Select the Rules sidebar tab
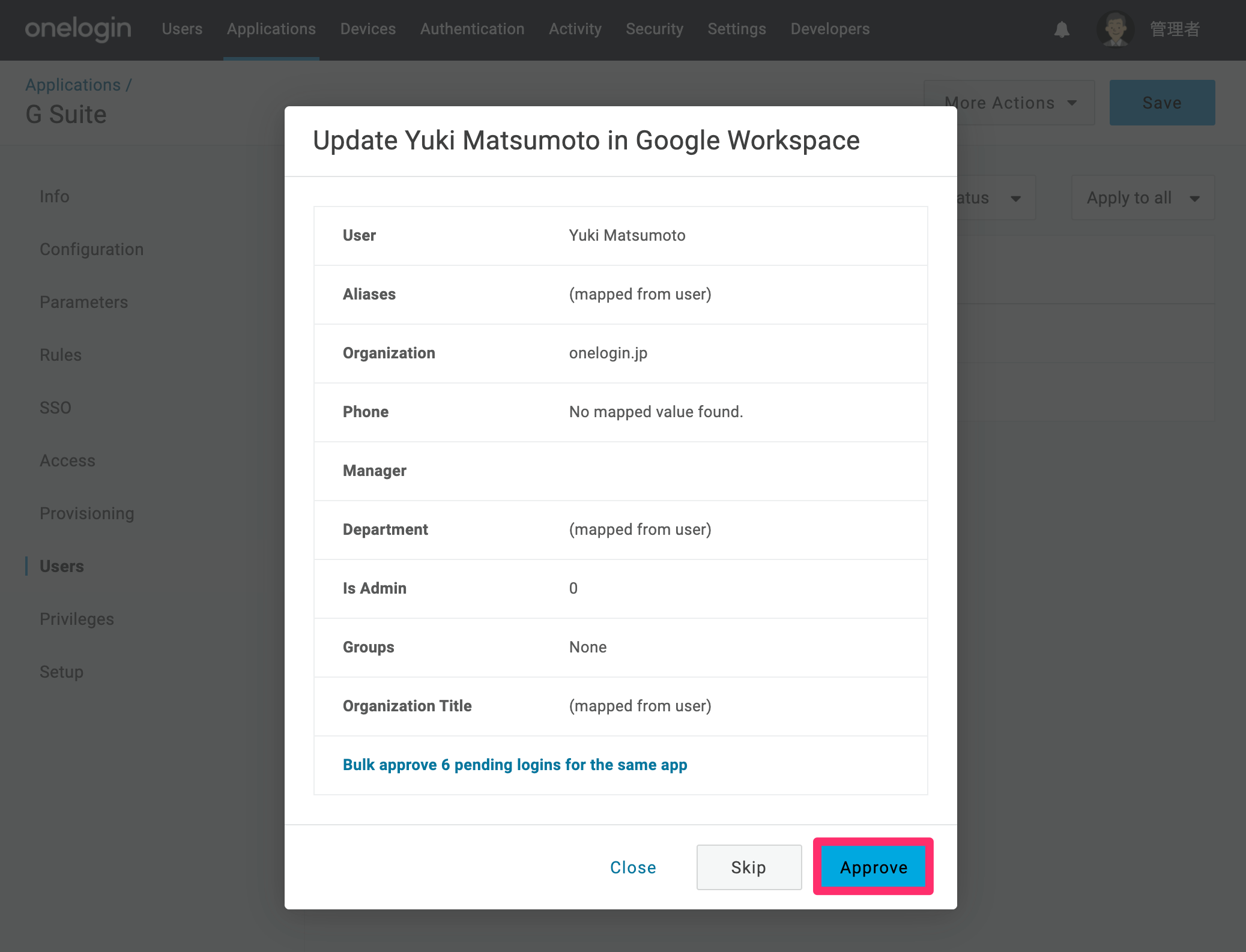This screenshot has width=1246, height=952. click(x=61, y=355)
